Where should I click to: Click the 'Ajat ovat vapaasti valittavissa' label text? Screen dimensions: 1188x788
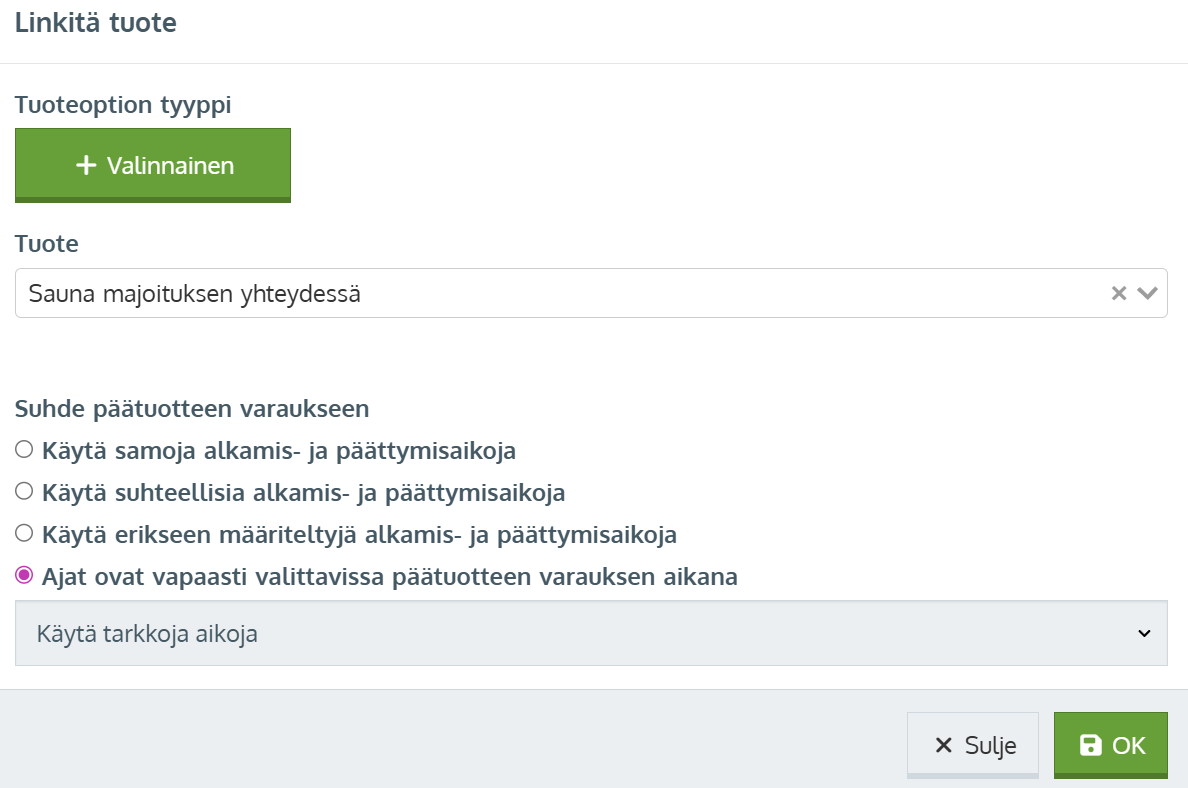389,577
